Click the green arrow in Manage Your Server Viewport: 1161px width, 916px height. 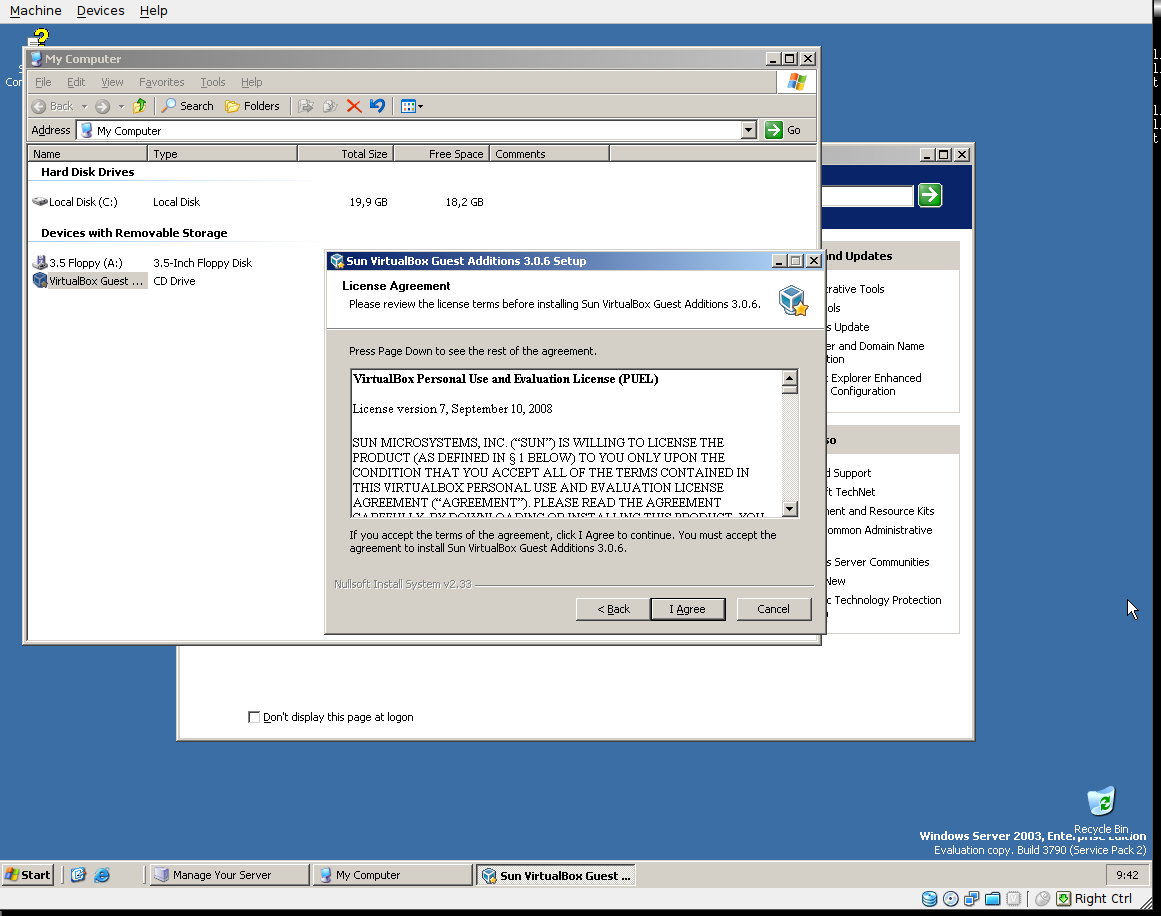click(930, 195)
